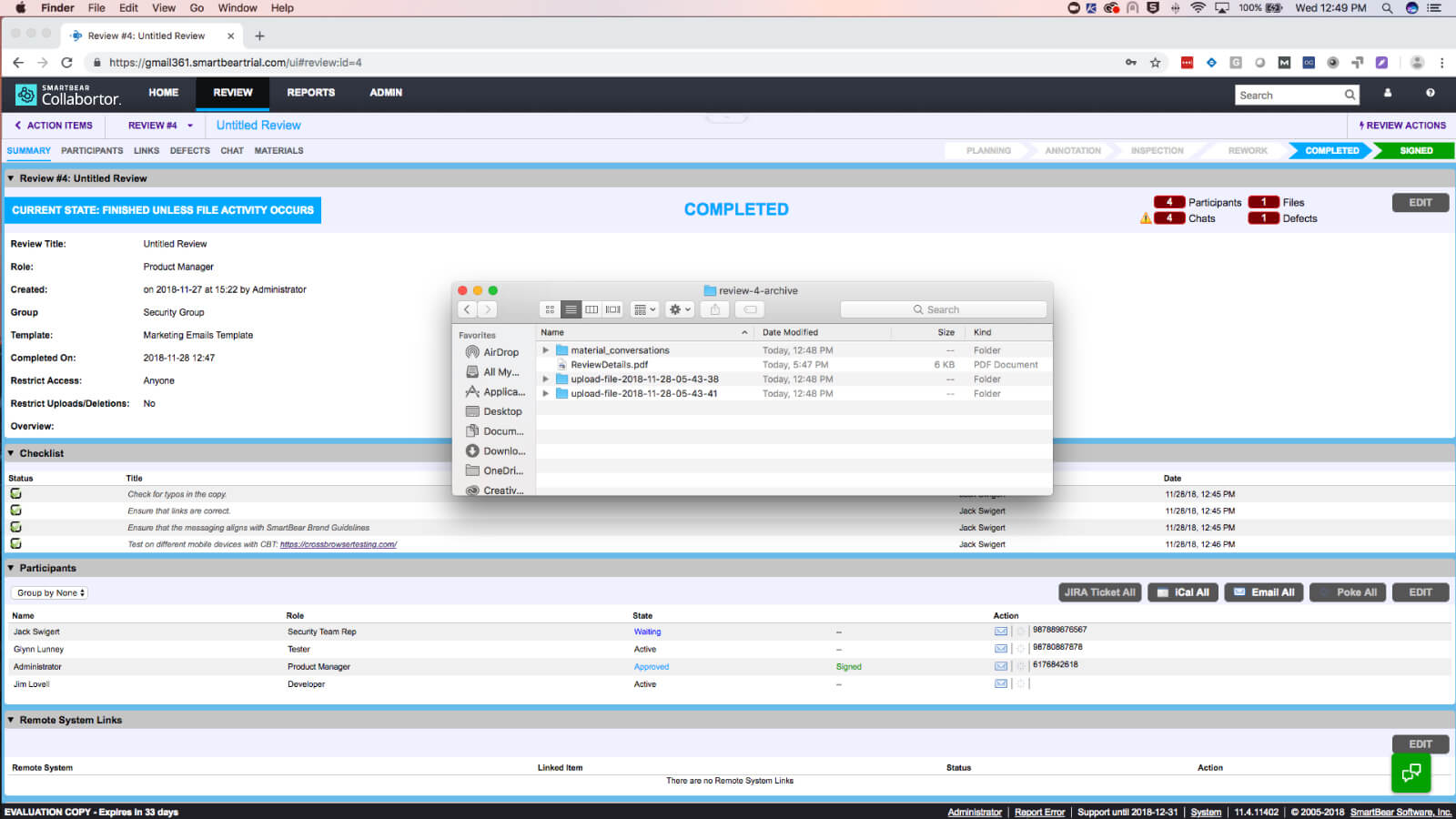Toggle the 'Ensure that links are correct' checkbox
The image size is (1456, 819).
tap(15, 511)
